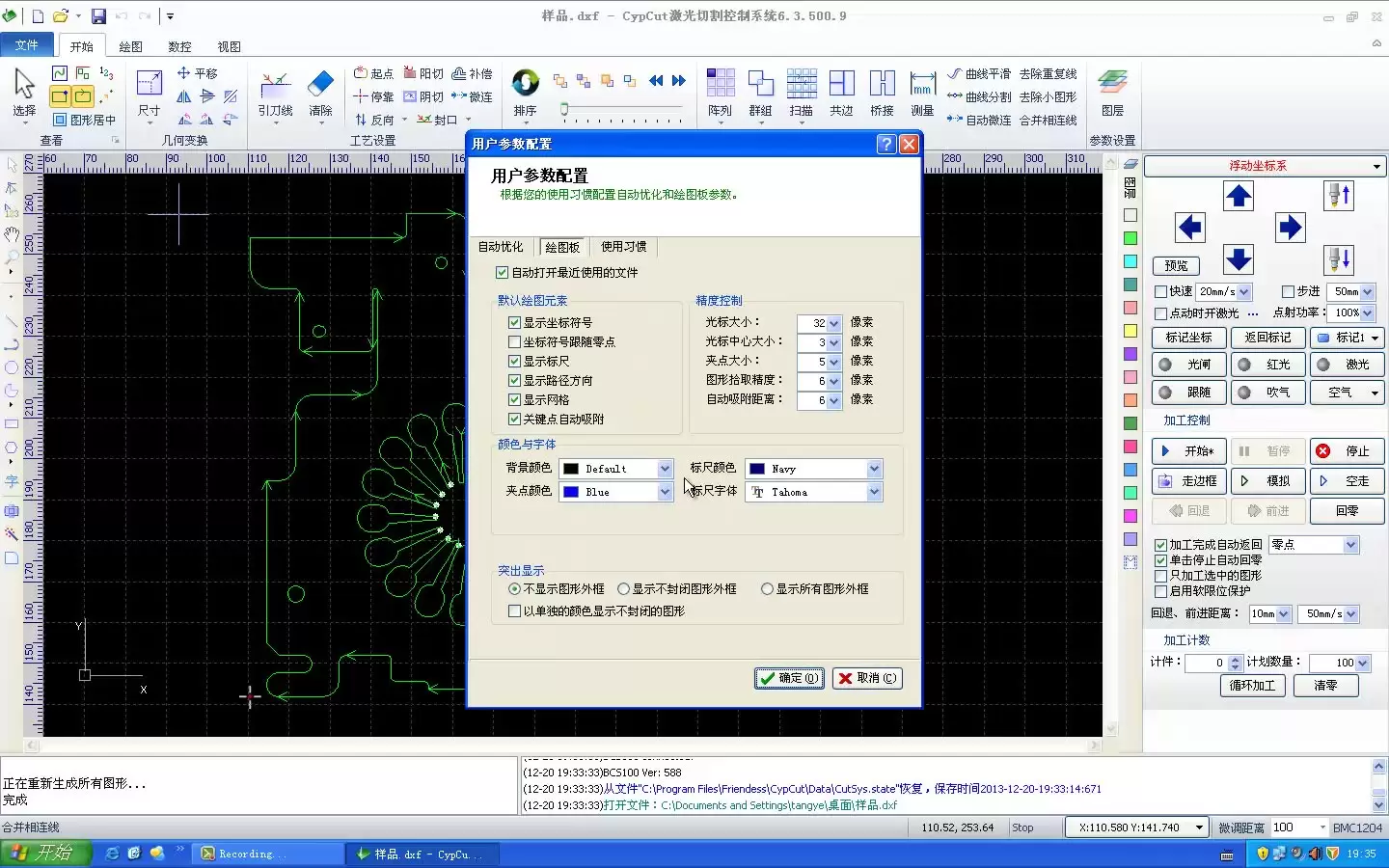This screenshot has height=868, width=1389.
Task: Click the save icon in title bar
Action: coord(98,16)
